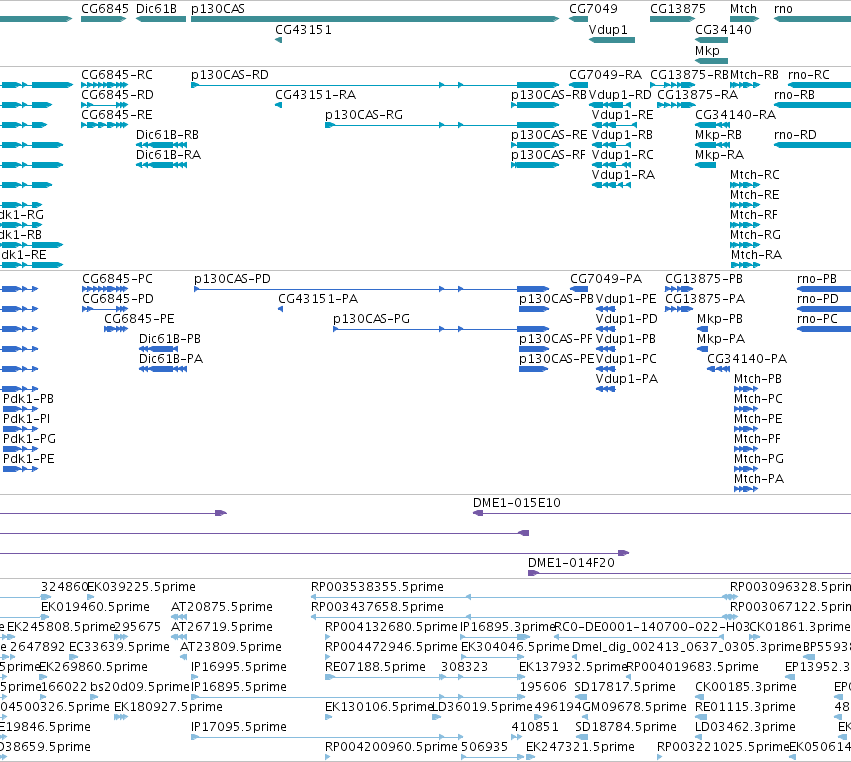Viewport: 851px width, 762px height.
Task: Select protein Pdk1-PI
Action: 26,419
